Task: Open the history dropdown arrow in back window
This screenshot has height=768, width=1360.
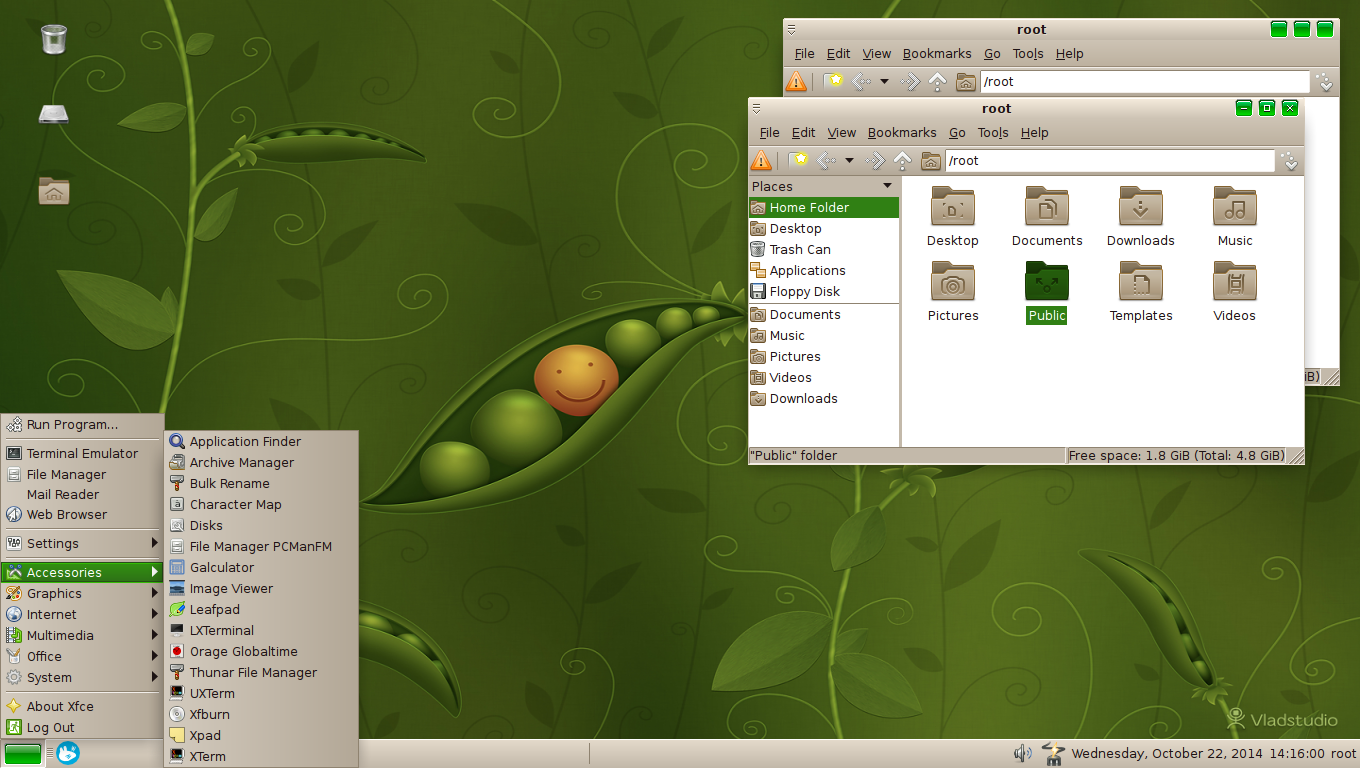Action: 884,82
